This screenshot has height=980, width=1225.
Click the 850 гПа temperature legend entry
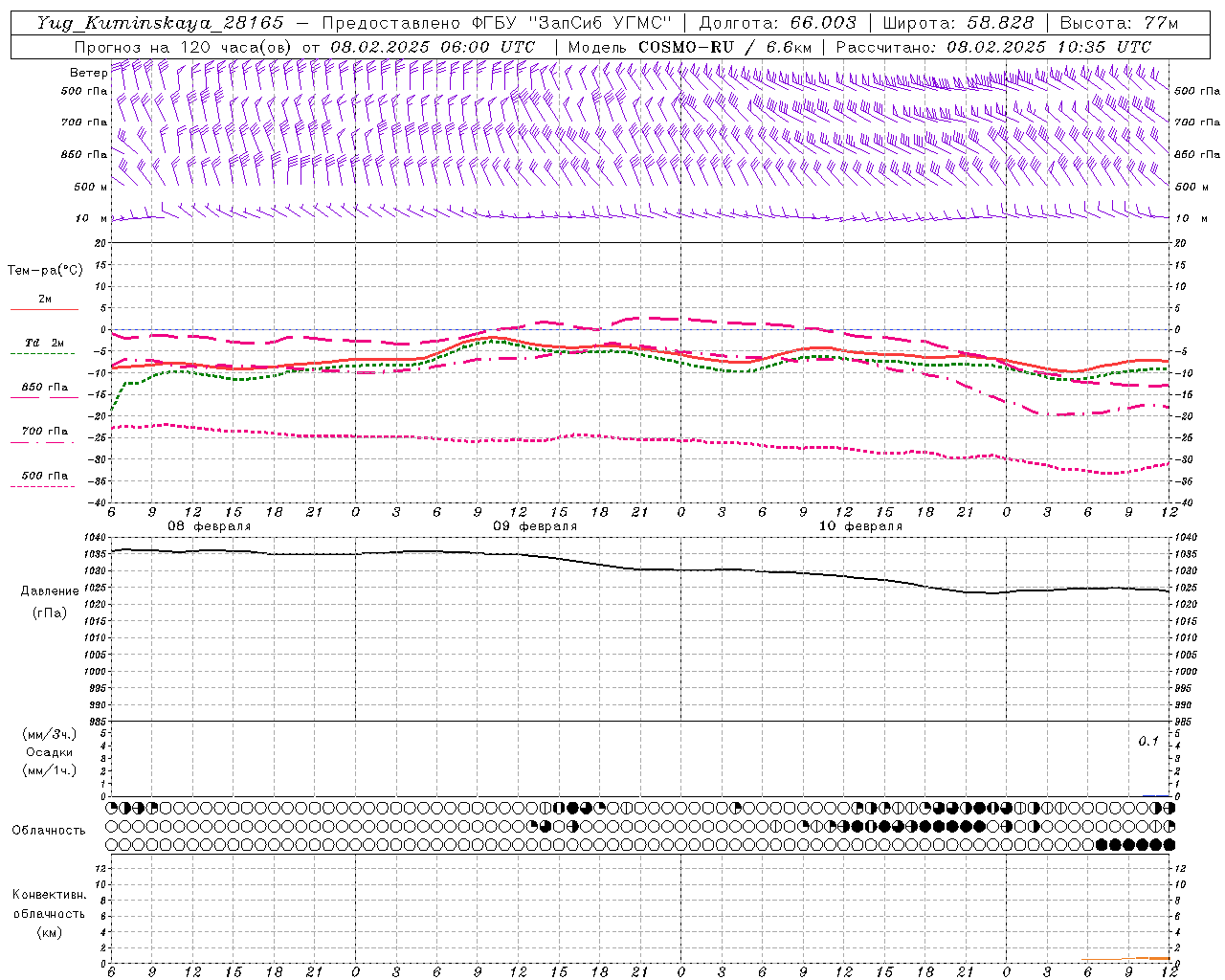(45, 388)
